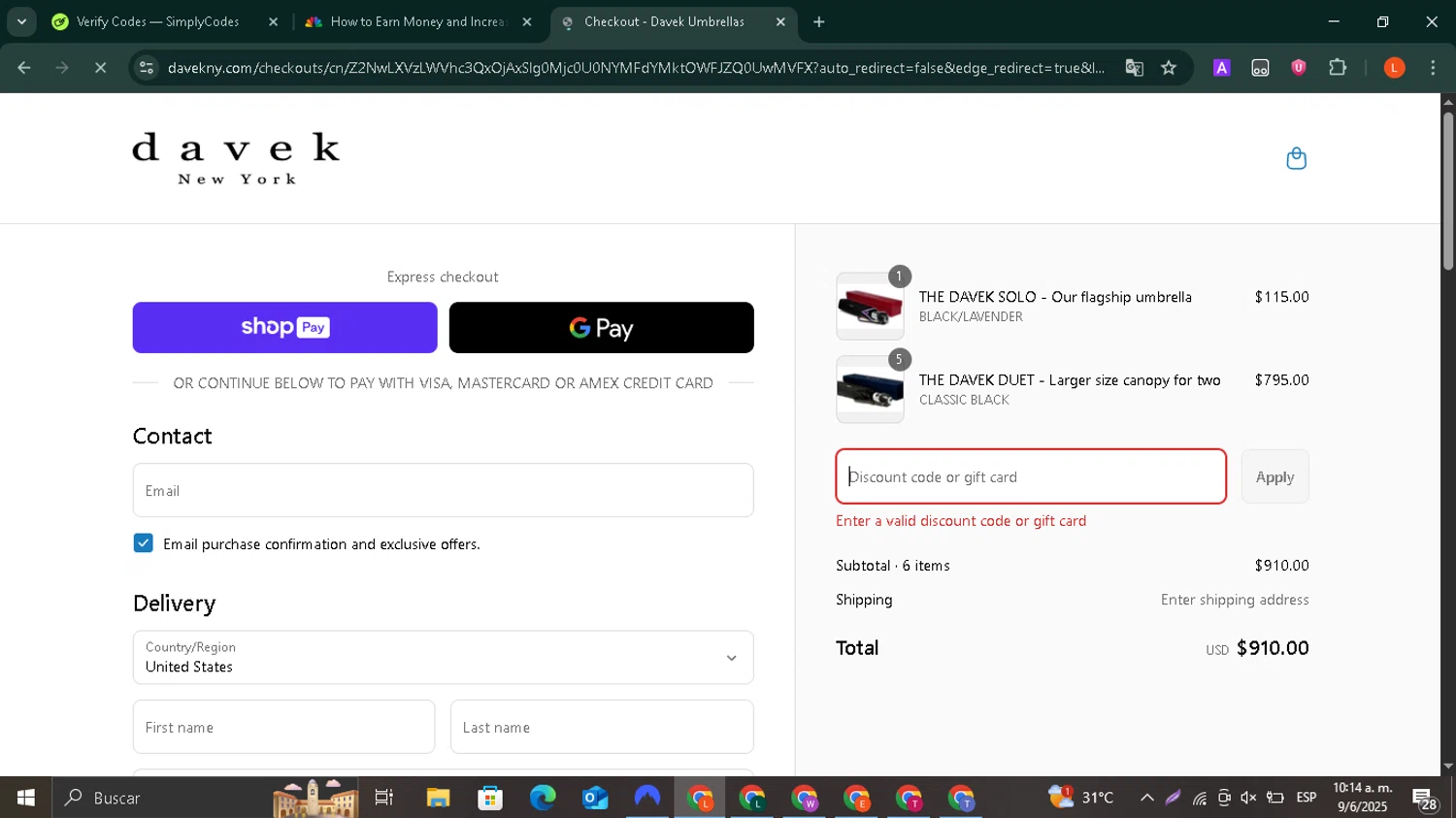Viewport: 1456px width, 818px height.
Task: Expand the Country/Region dropdown
Action: coord(443,657)
